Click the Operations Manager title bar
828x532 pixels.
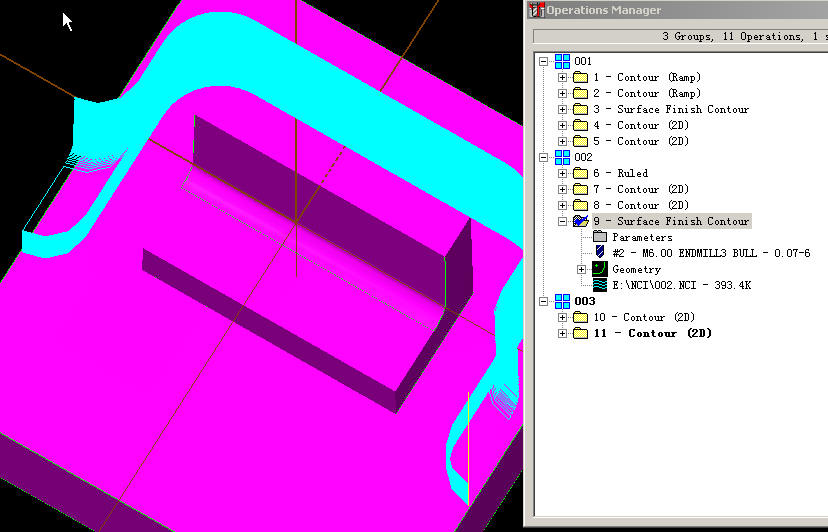click(x=677, y=10)
